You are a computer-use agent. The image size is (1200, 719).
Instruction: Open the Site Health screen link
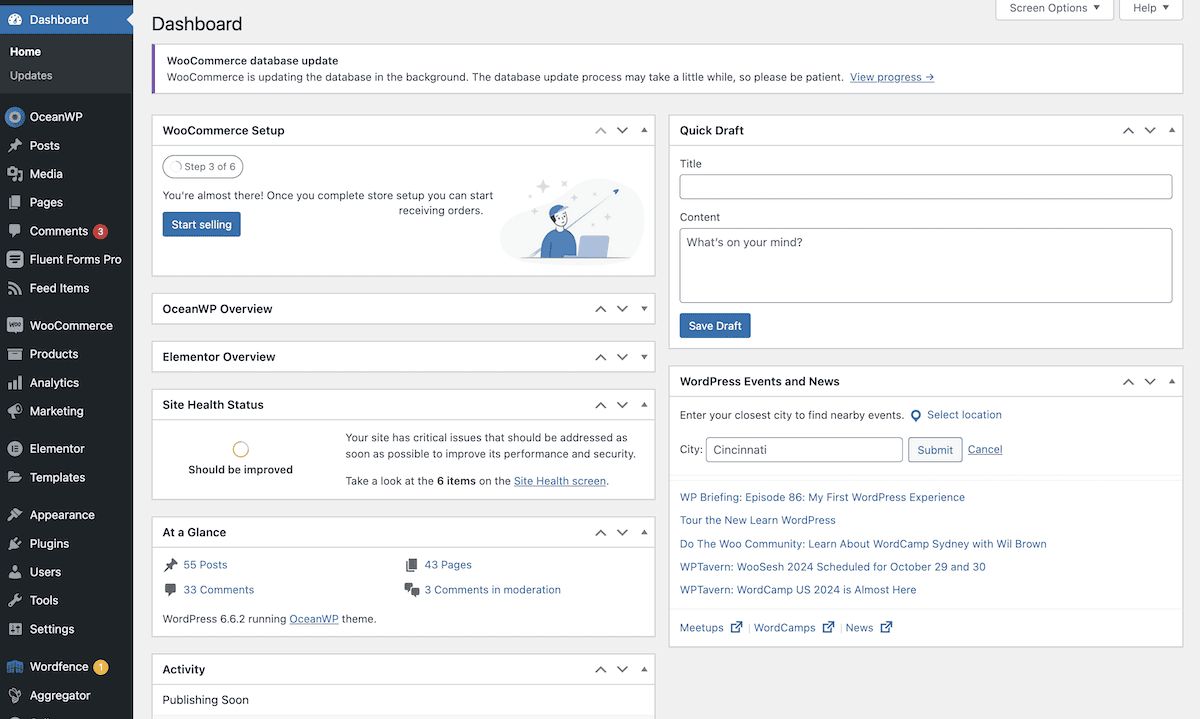coord(560,481)
